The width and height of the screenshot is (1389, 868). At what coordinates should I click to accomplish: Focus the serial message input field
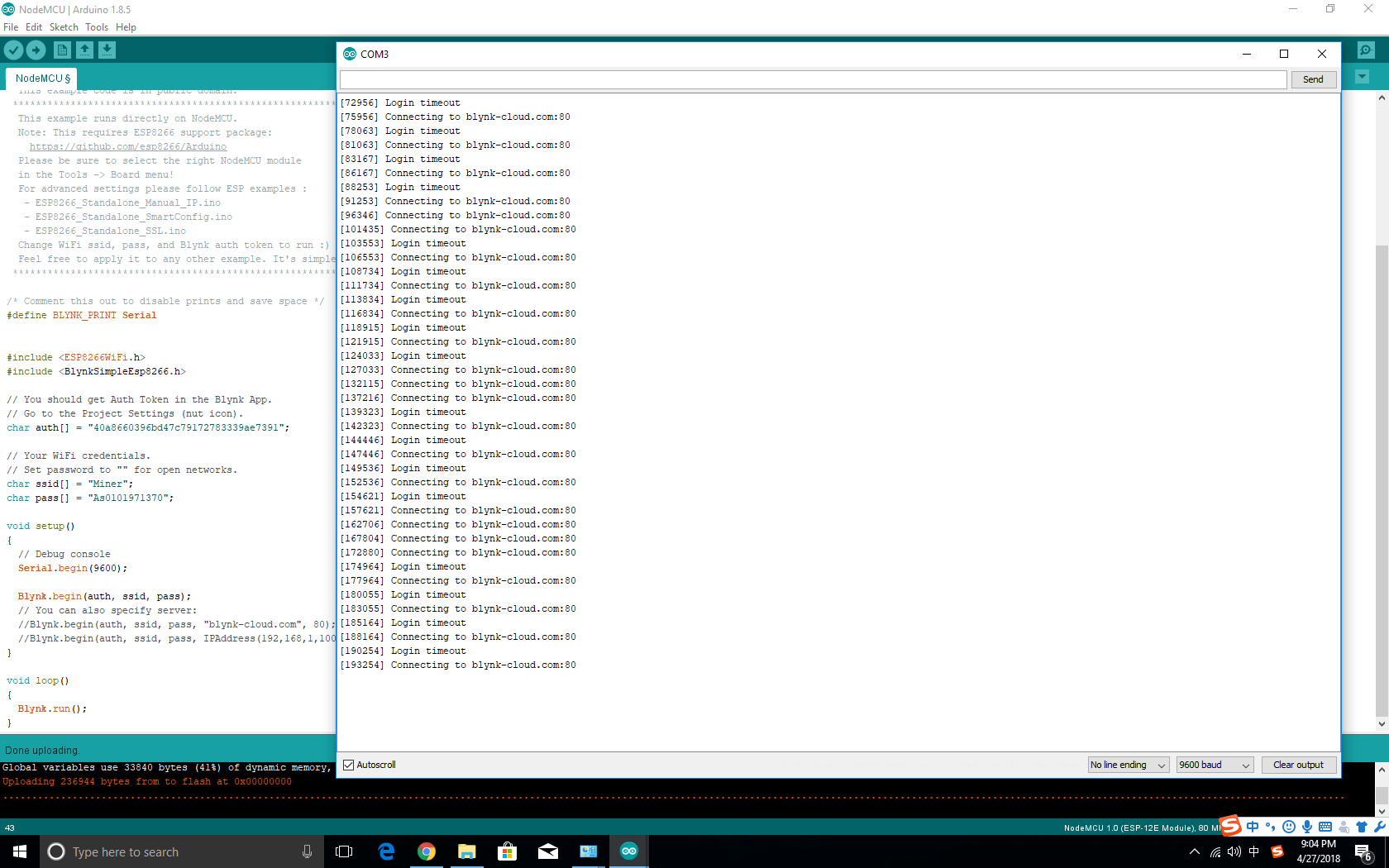pos(814,79)
